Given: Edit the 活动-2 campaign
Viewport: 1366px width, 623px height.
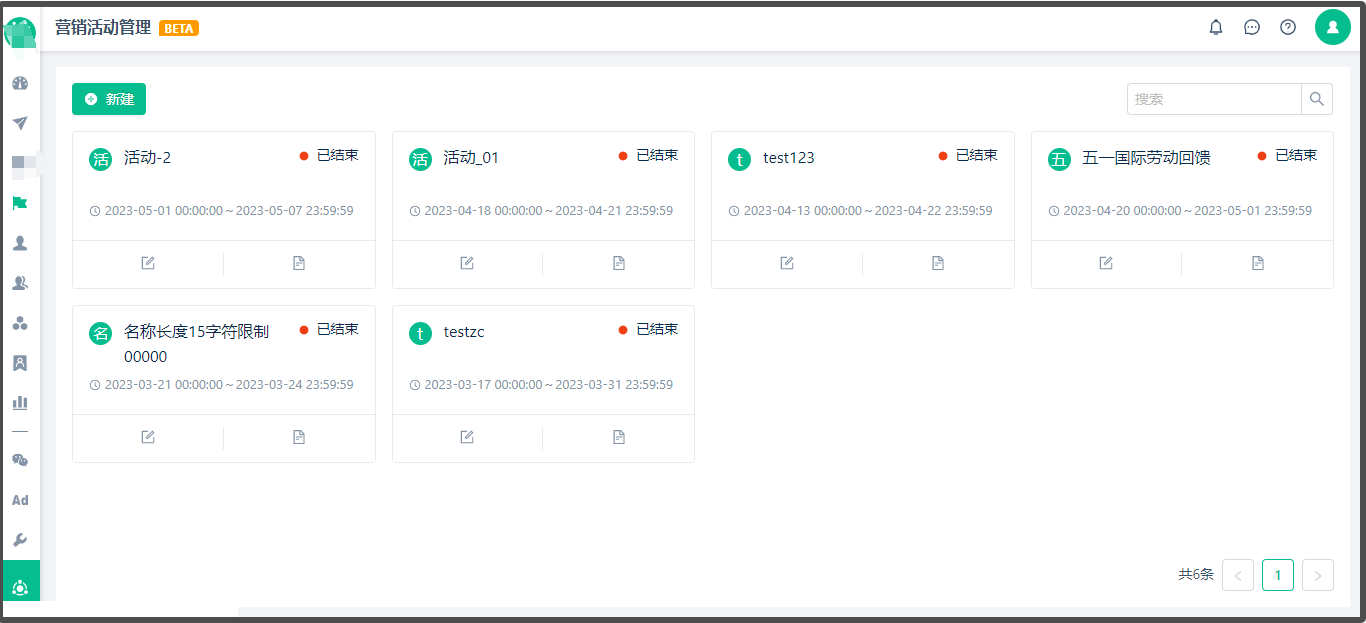Looking at the screenshot, I should 148,263.
